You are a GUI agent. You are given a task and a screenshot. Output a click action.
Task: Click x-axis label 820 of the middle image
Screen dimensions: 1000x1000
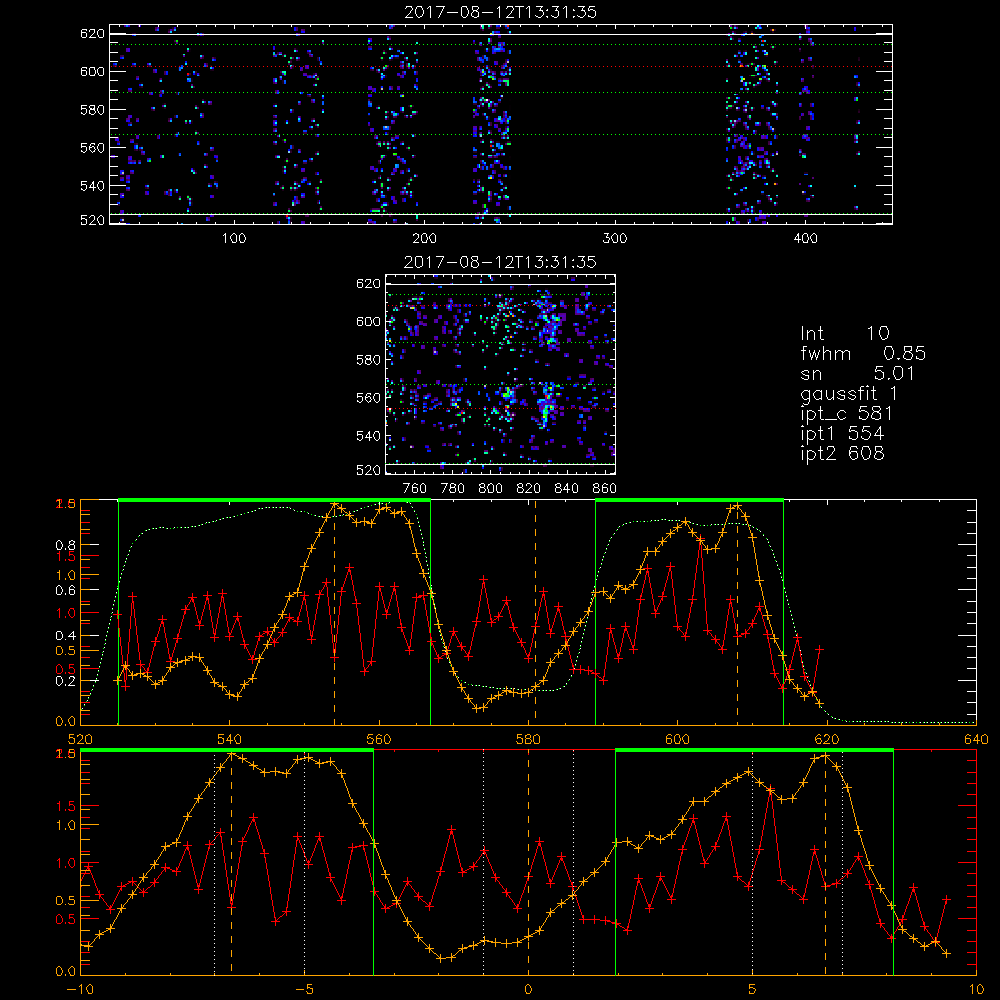[x=529, y=489]
